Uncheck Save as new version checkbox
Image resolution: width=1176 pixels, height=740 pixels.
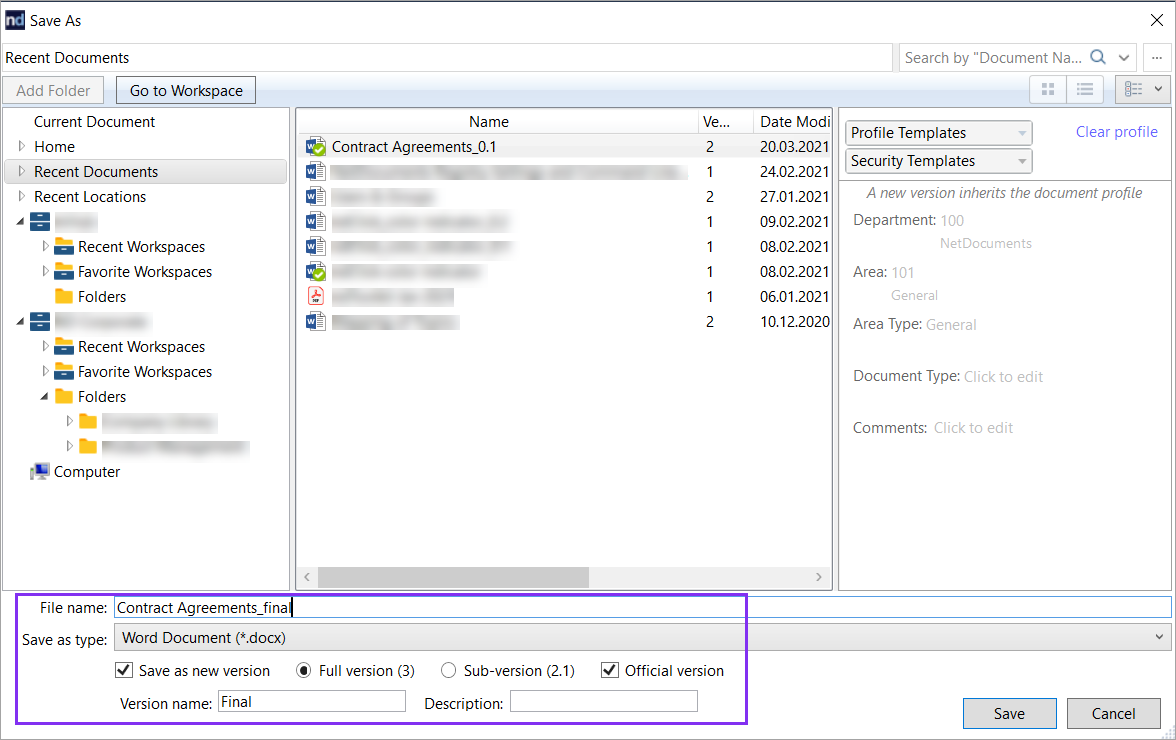(124, 671)
